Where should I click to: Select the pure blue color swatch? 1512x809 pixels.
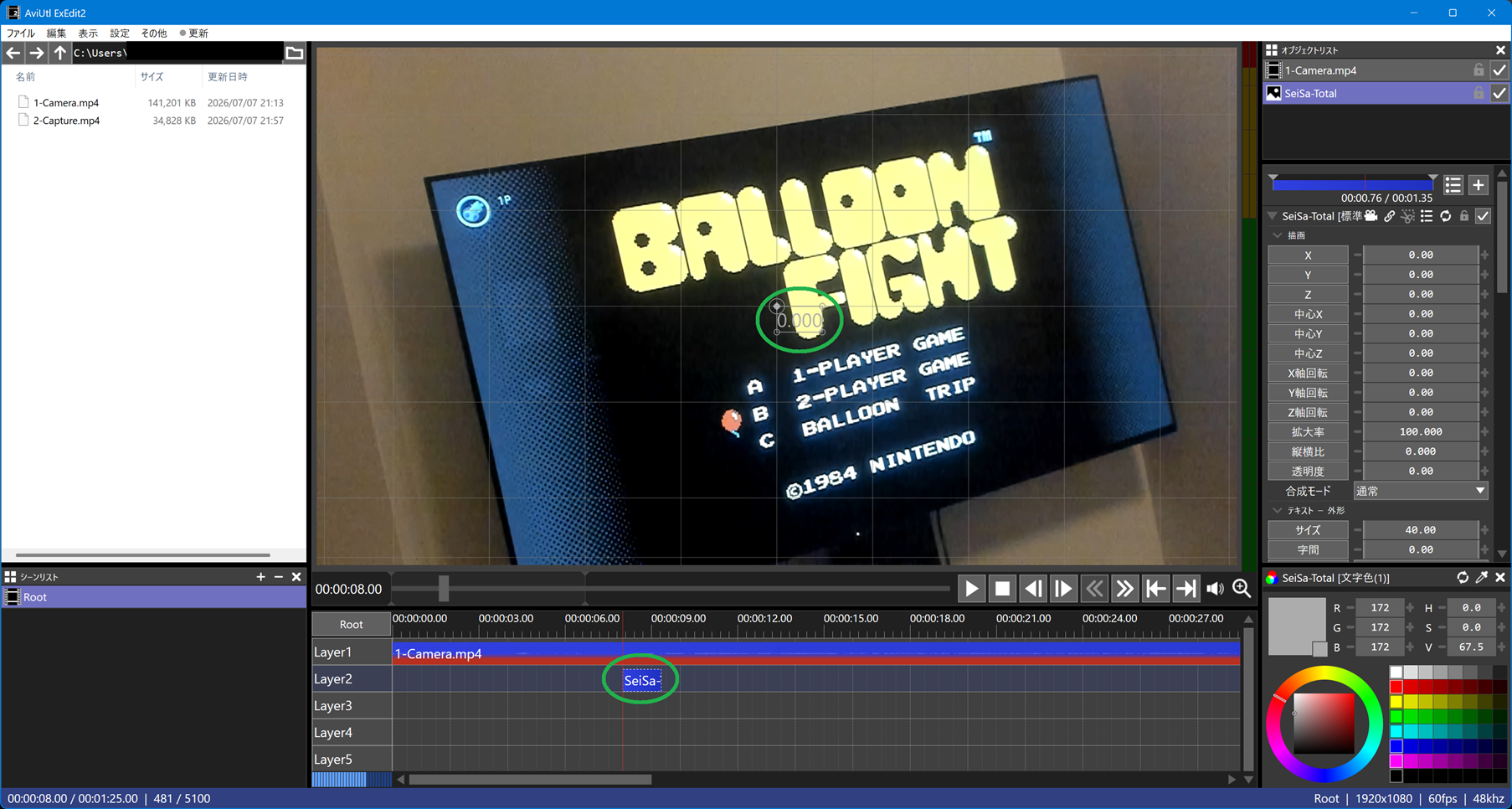[1396, 745]
